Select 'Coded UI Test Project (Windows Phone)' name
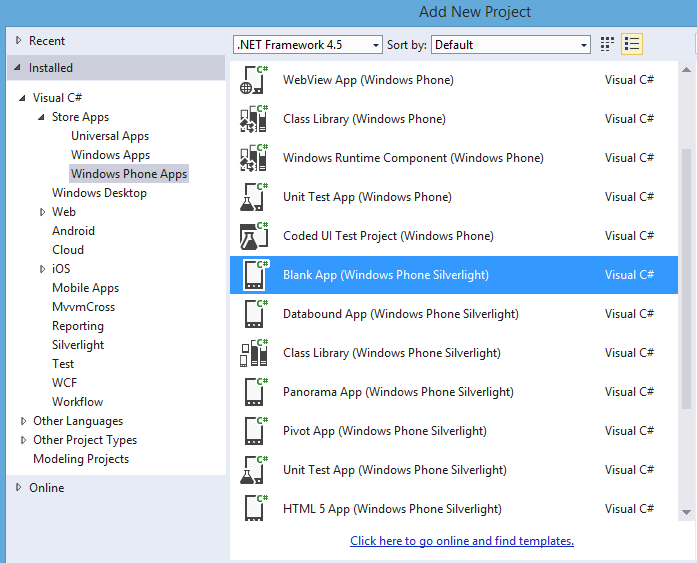The image size is (697, 563). point(388,236)
